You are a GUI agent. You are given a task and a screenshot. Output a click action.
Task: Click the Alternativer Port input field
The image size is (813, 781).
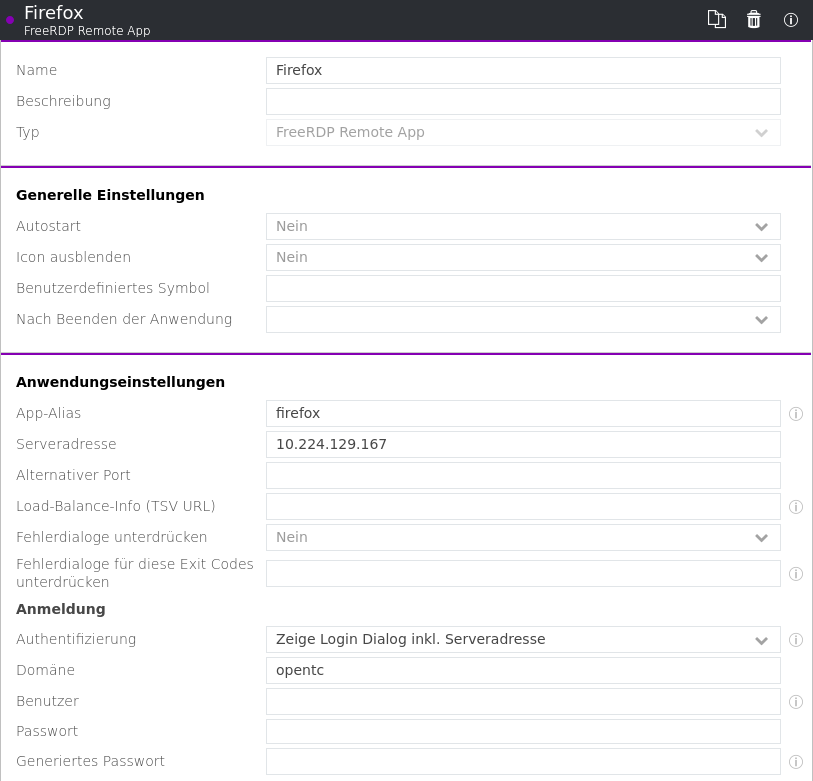[x=523, y=476]
